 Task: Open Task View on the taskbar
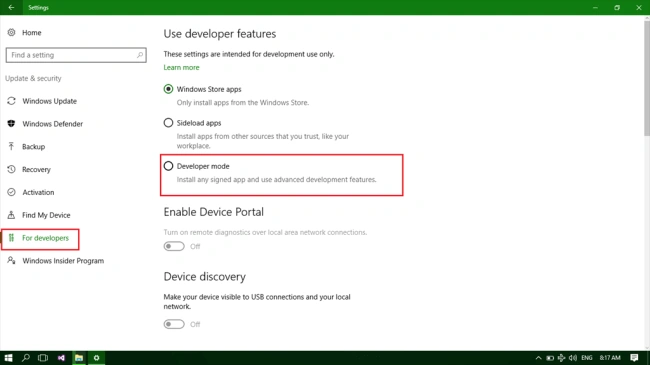[x=43, y=358]
